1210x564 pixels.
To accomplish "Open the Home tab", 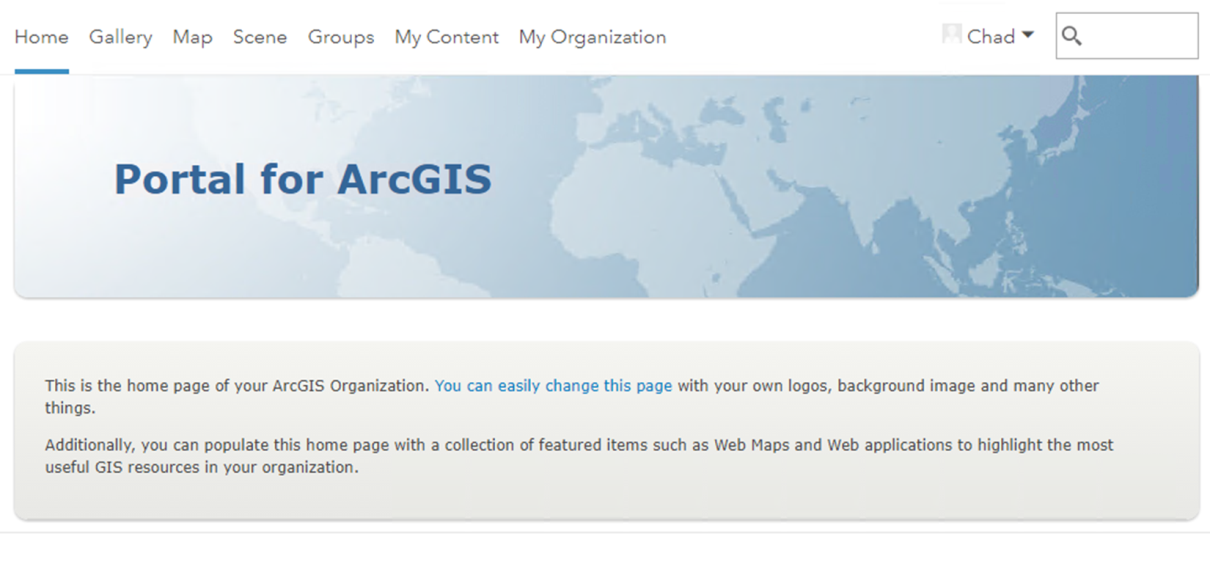I will 41,37.
